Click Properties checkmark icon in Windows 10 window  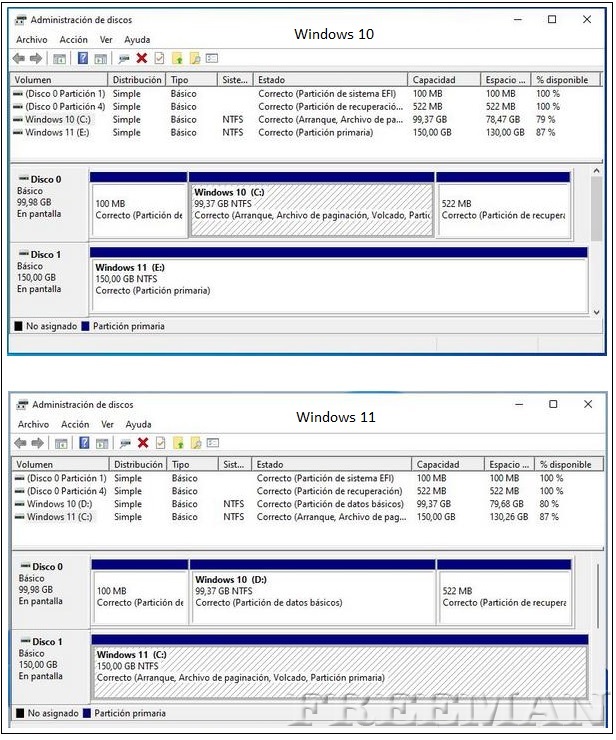[x=160, y=59]
